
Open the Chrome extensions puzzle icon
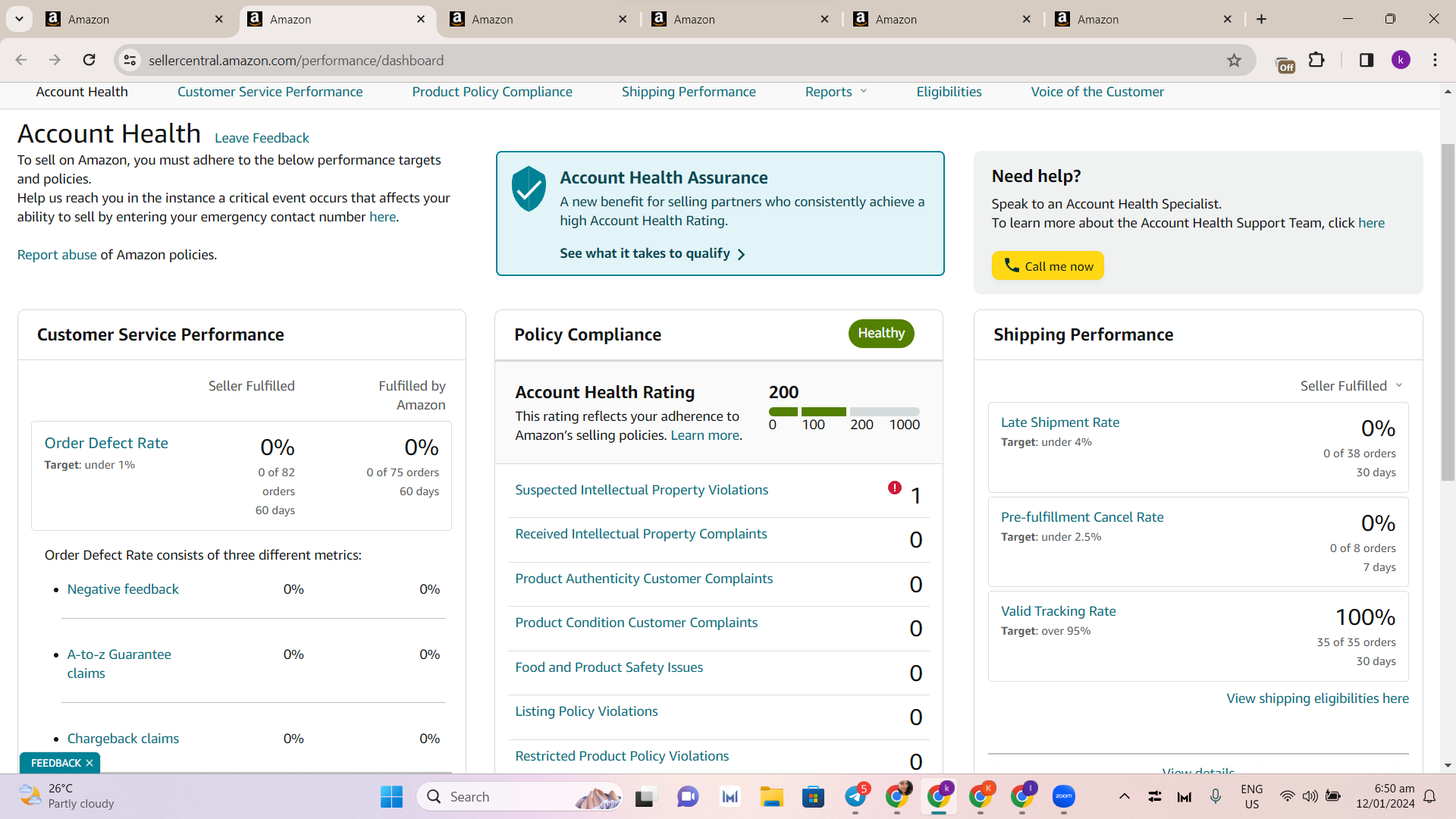pyautogui.click(x=1317, y=60)
